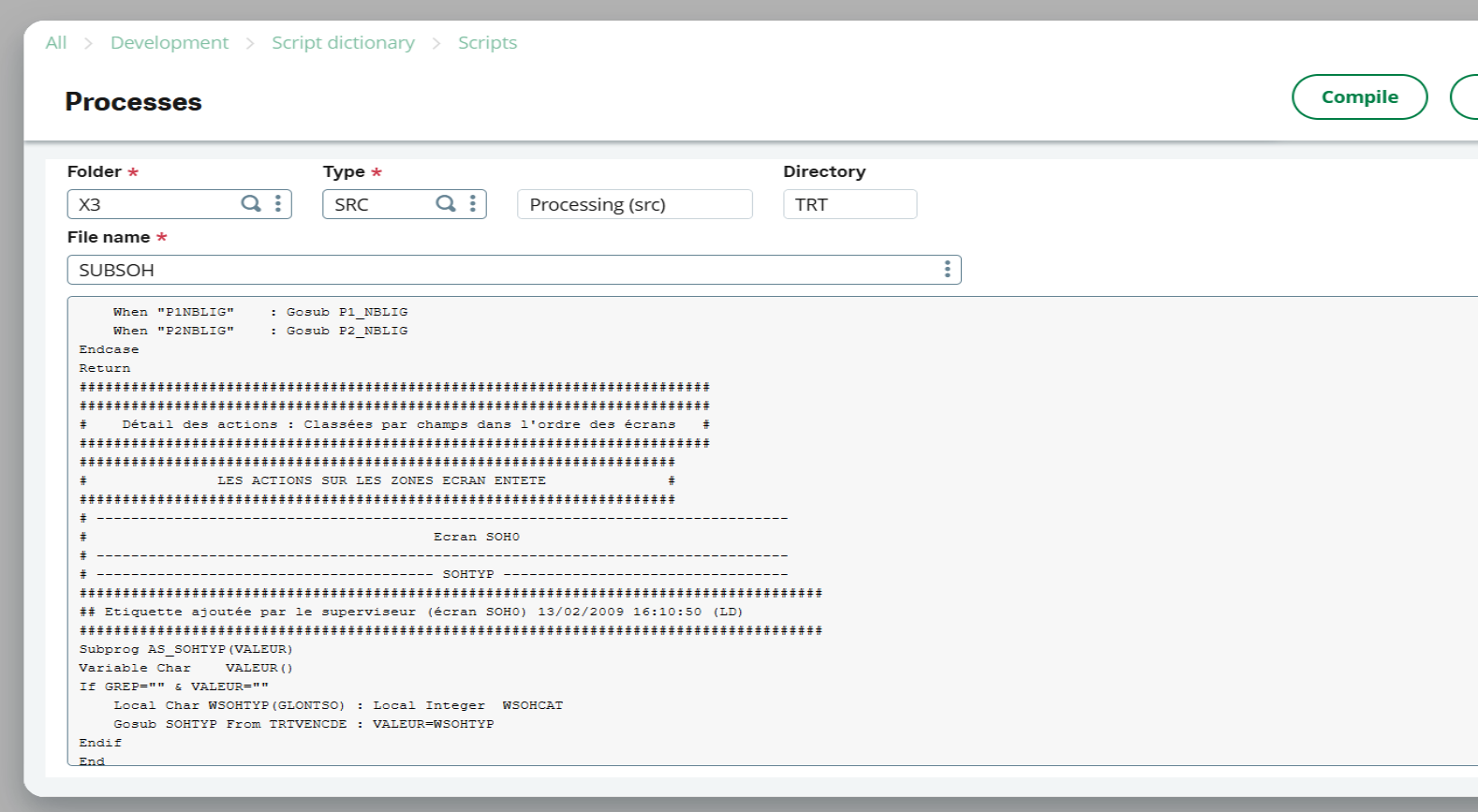The height and width of the screenshot is (812, 1478).
Task: Open the Script dictionary breadcrumb
Action: click(x=343, y=43)
